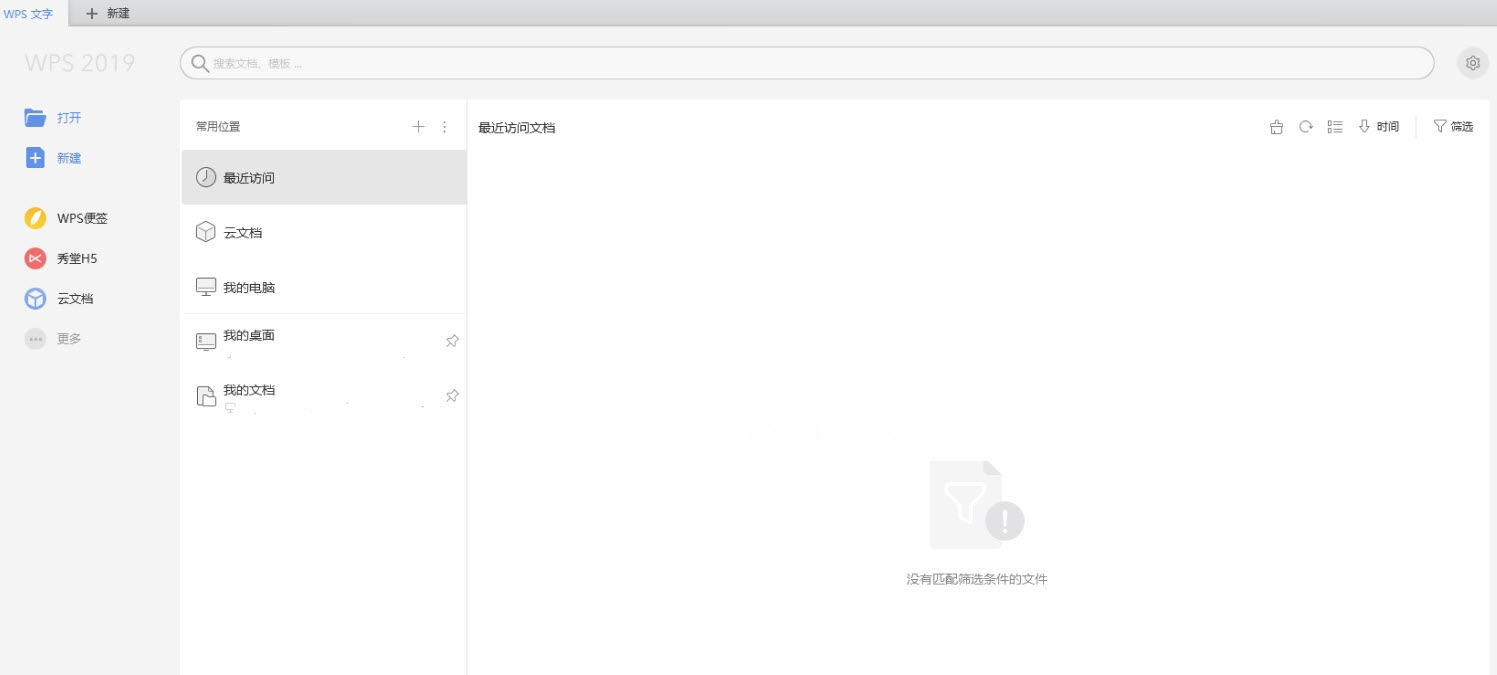The image size is (1497, 675).
Task: Refresh the recent documents list
Action: [x=1305, y=127]
